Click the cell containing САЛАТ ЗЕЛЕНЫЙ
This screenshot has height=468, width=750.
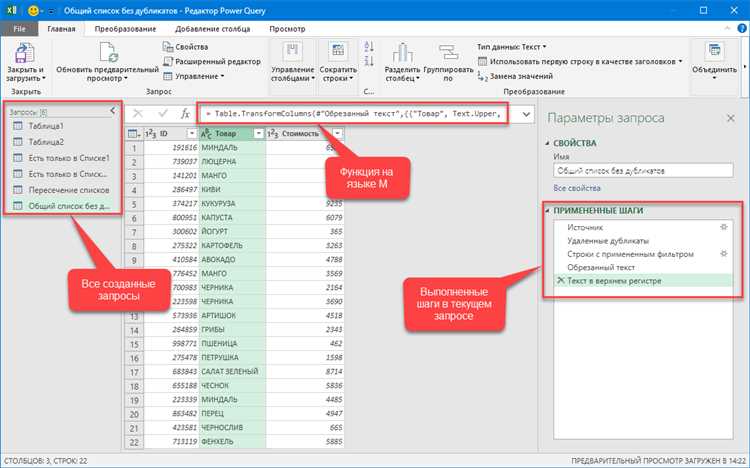coord(232,372)
